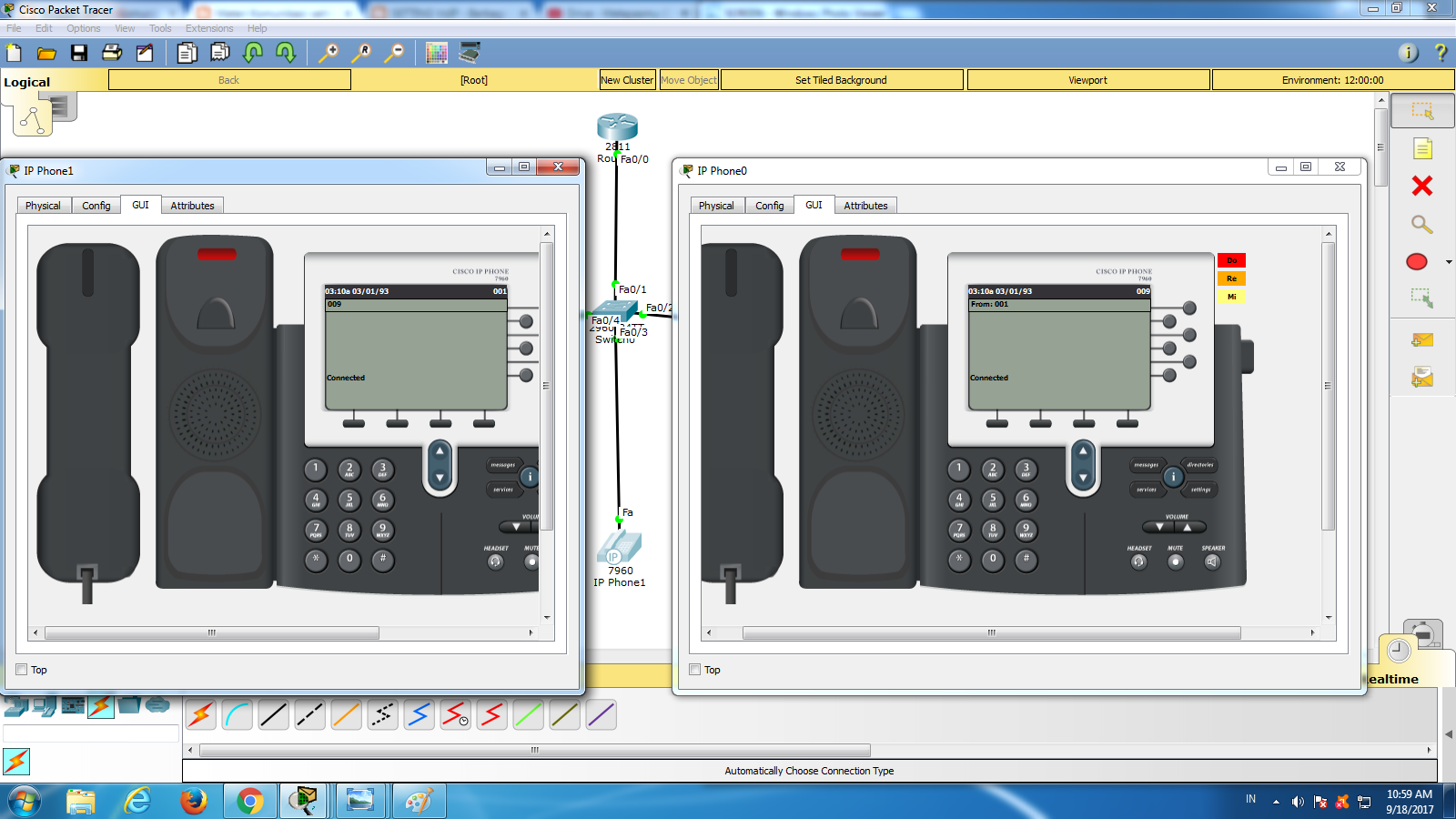Viewport: 1456px width, 819px height.
Task: Open the system volume tray icon
Action: (1297, 802)
